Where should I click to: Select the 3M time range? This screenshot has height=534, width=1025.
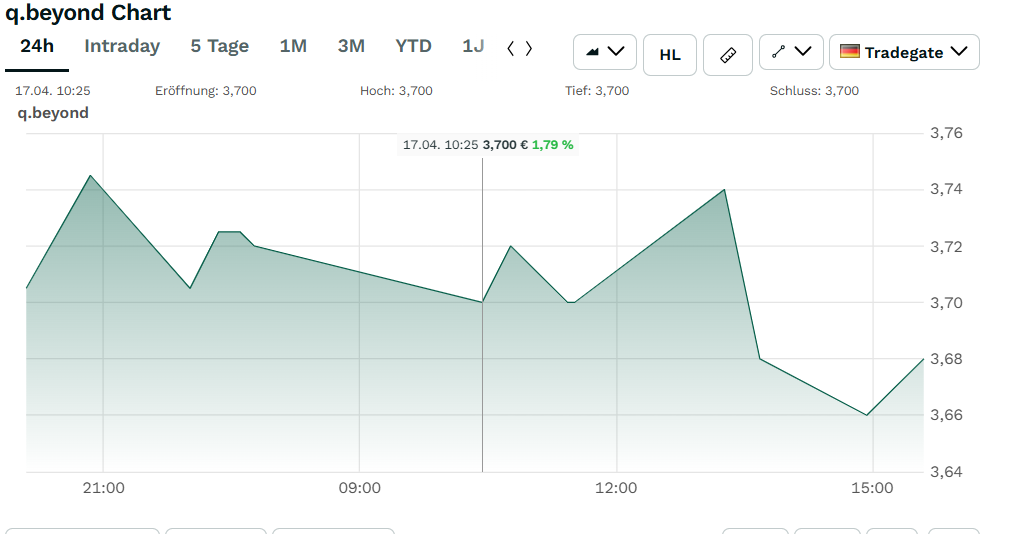(351, 46)
